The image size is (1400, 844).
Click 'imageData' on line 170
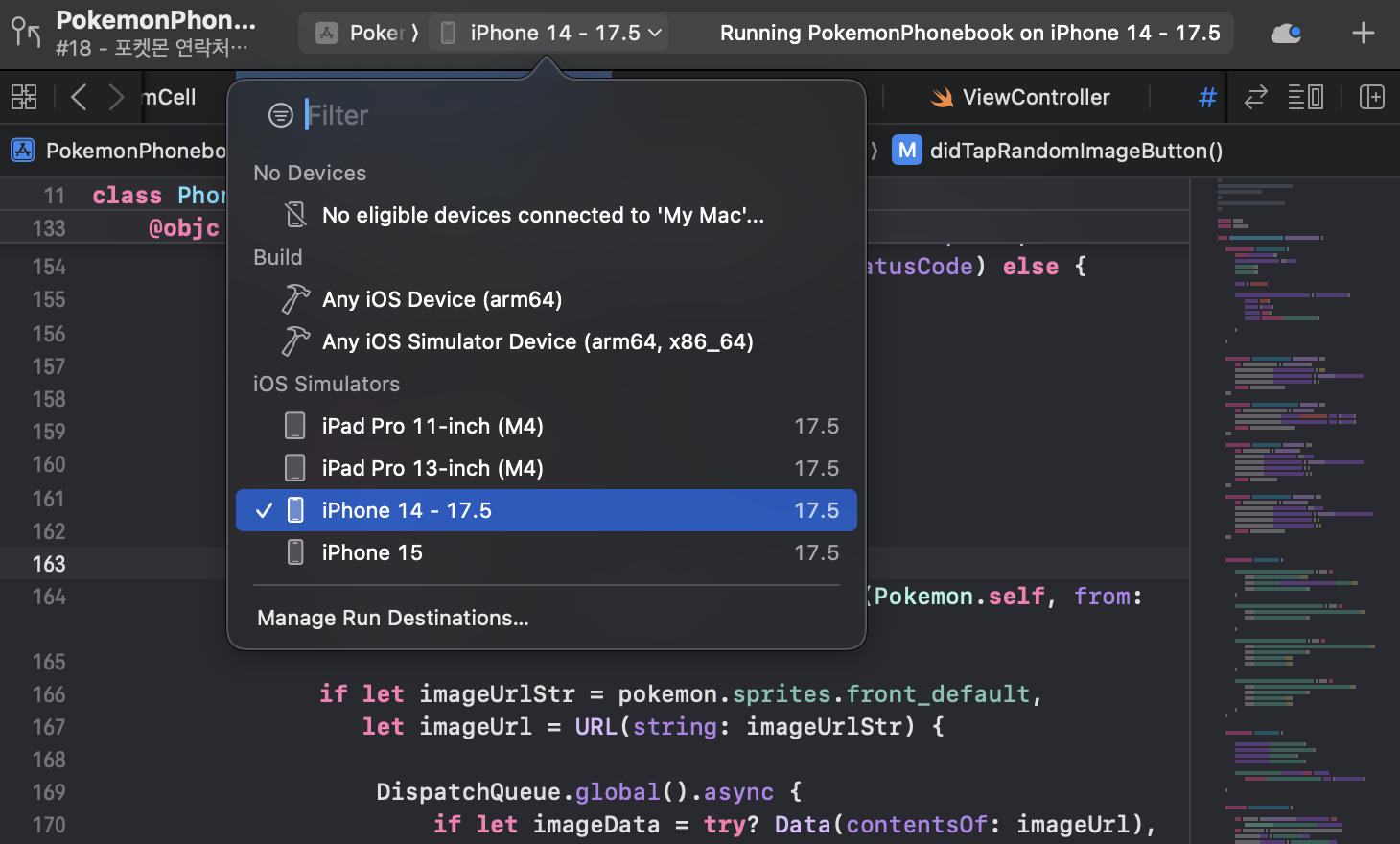pos(596,825)
